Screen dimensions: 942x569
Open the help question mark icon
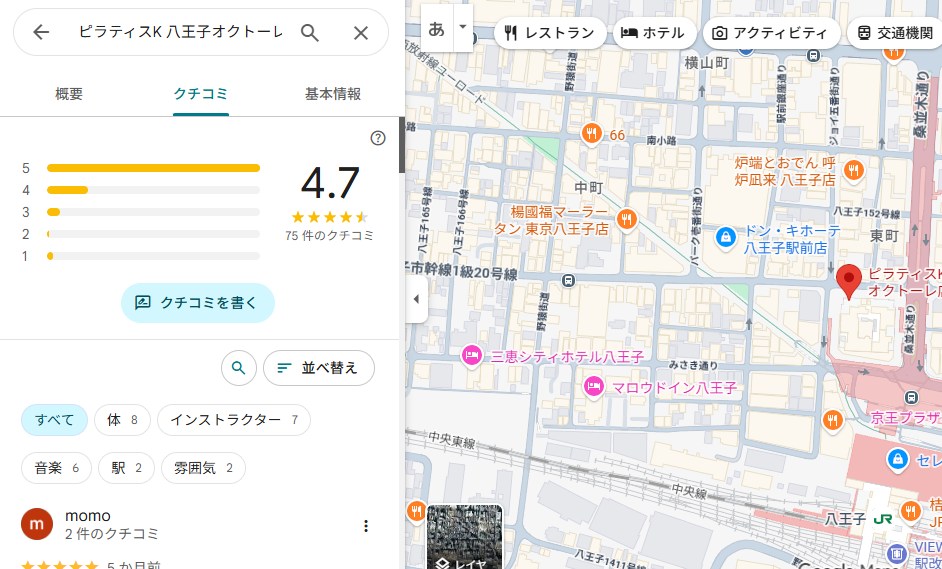pyautogui.click(x=377, y=138)
